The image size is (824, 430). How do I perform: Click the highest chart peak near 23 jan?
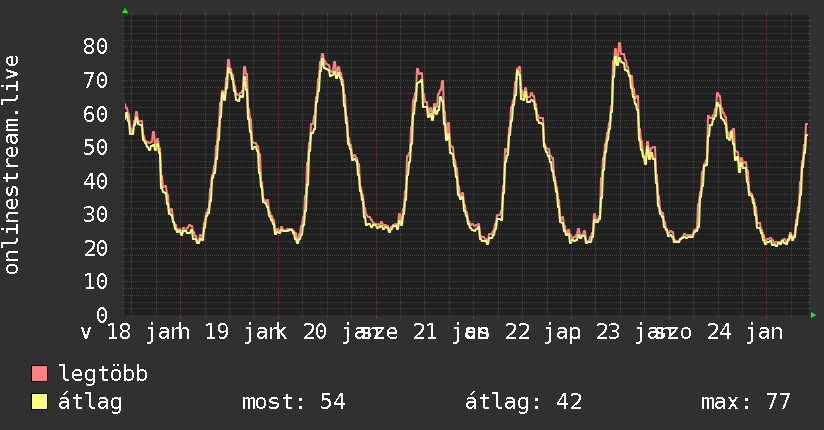[620, 44]
